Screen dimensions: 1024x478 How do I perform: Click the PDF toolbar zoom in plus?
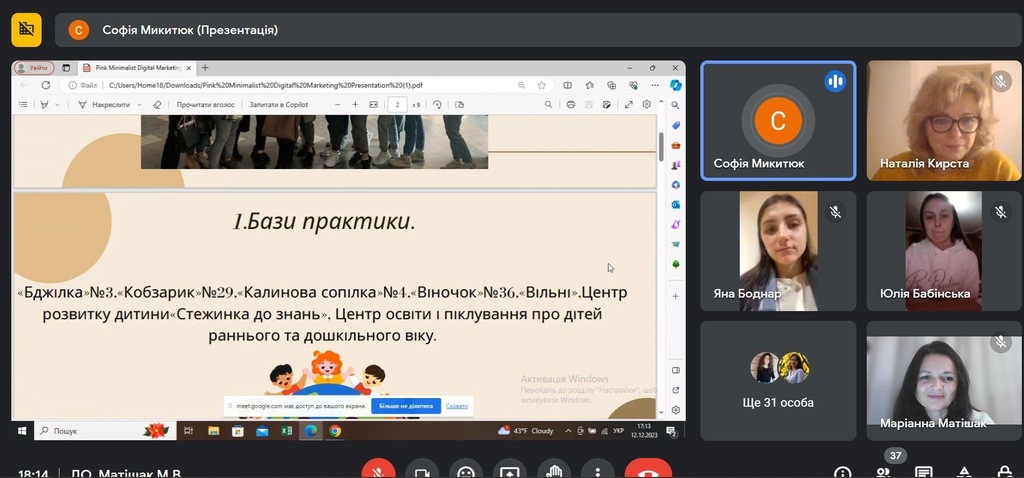point(355,104)
